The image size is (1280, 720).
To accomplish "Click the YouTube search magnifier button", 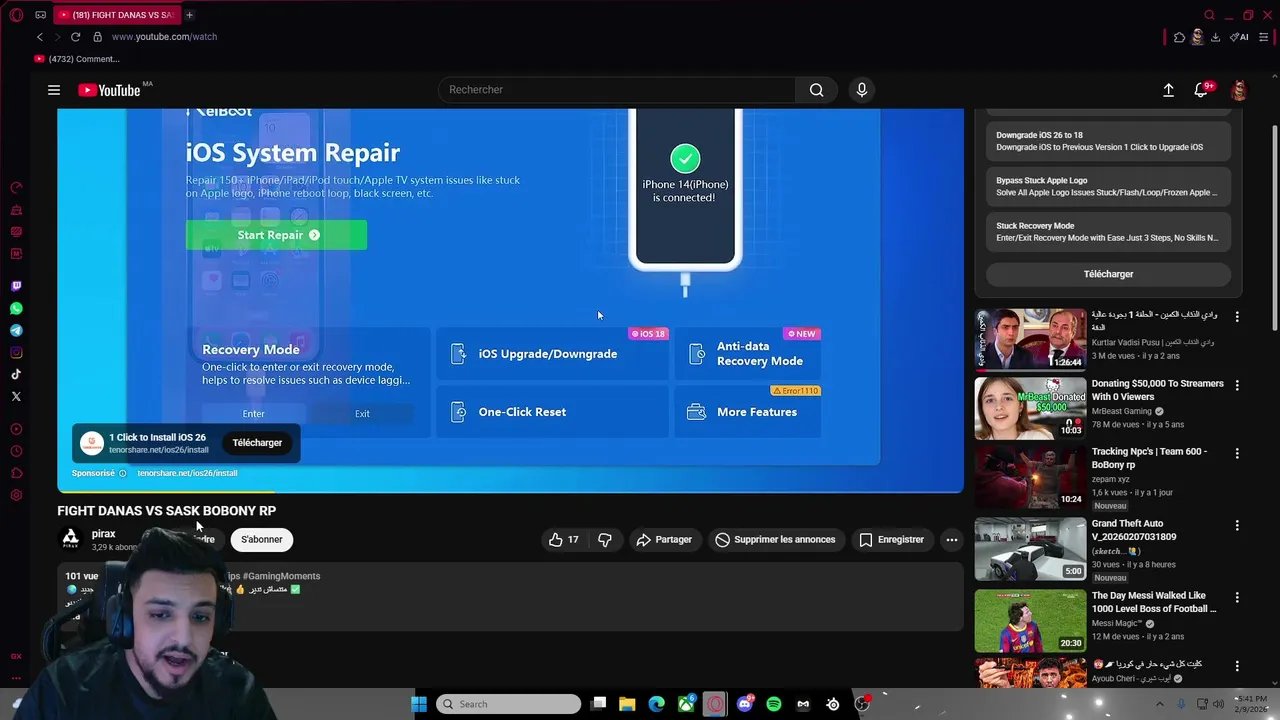I will 817,90.
